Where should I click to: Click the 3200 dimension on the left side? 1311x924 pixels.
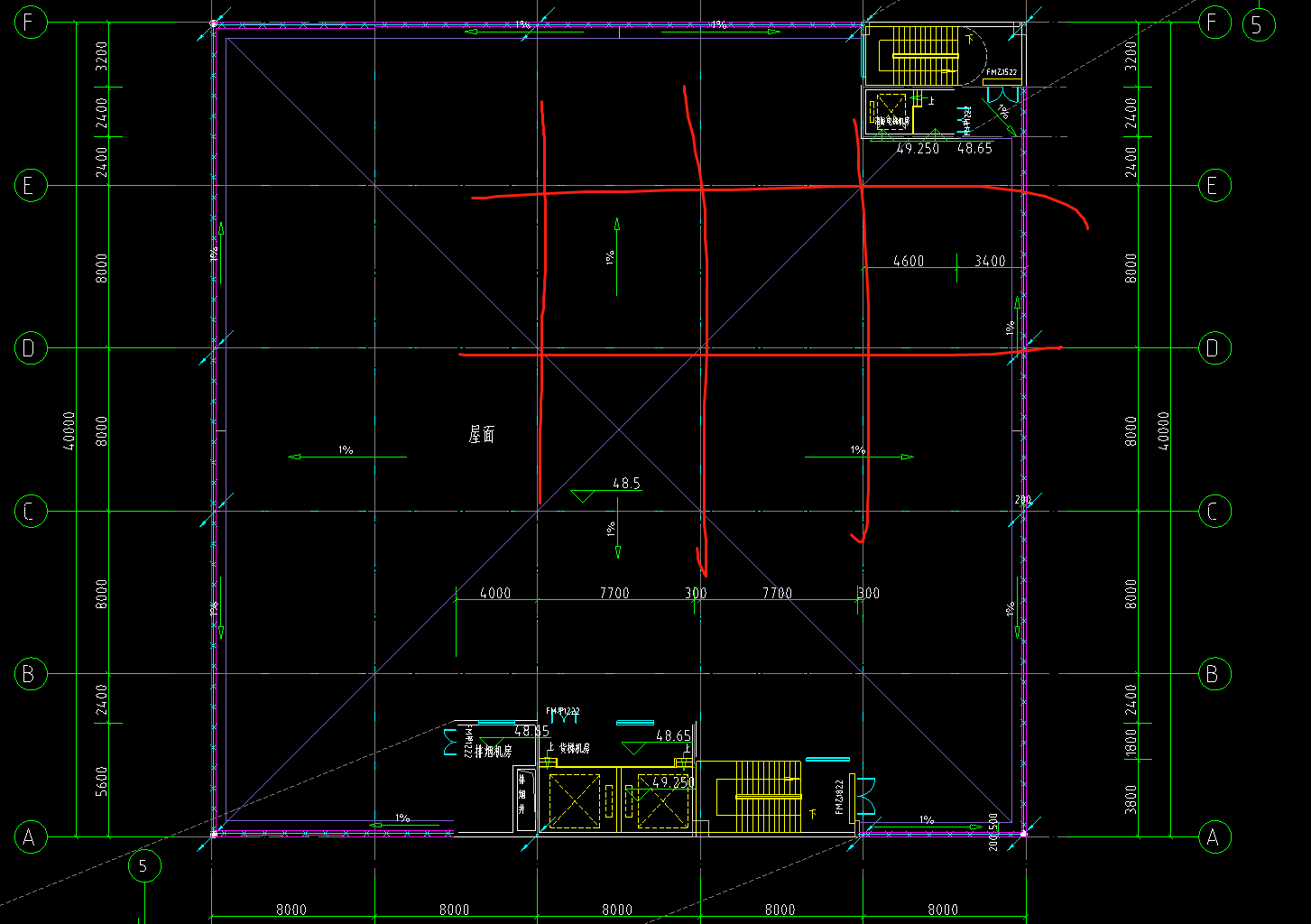click(101, 56)
